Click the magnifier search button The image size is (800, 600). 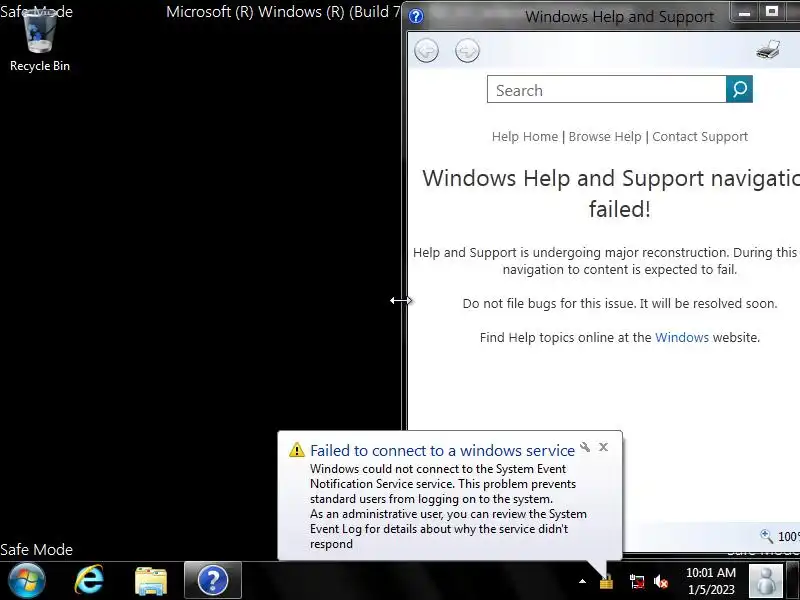739,89
